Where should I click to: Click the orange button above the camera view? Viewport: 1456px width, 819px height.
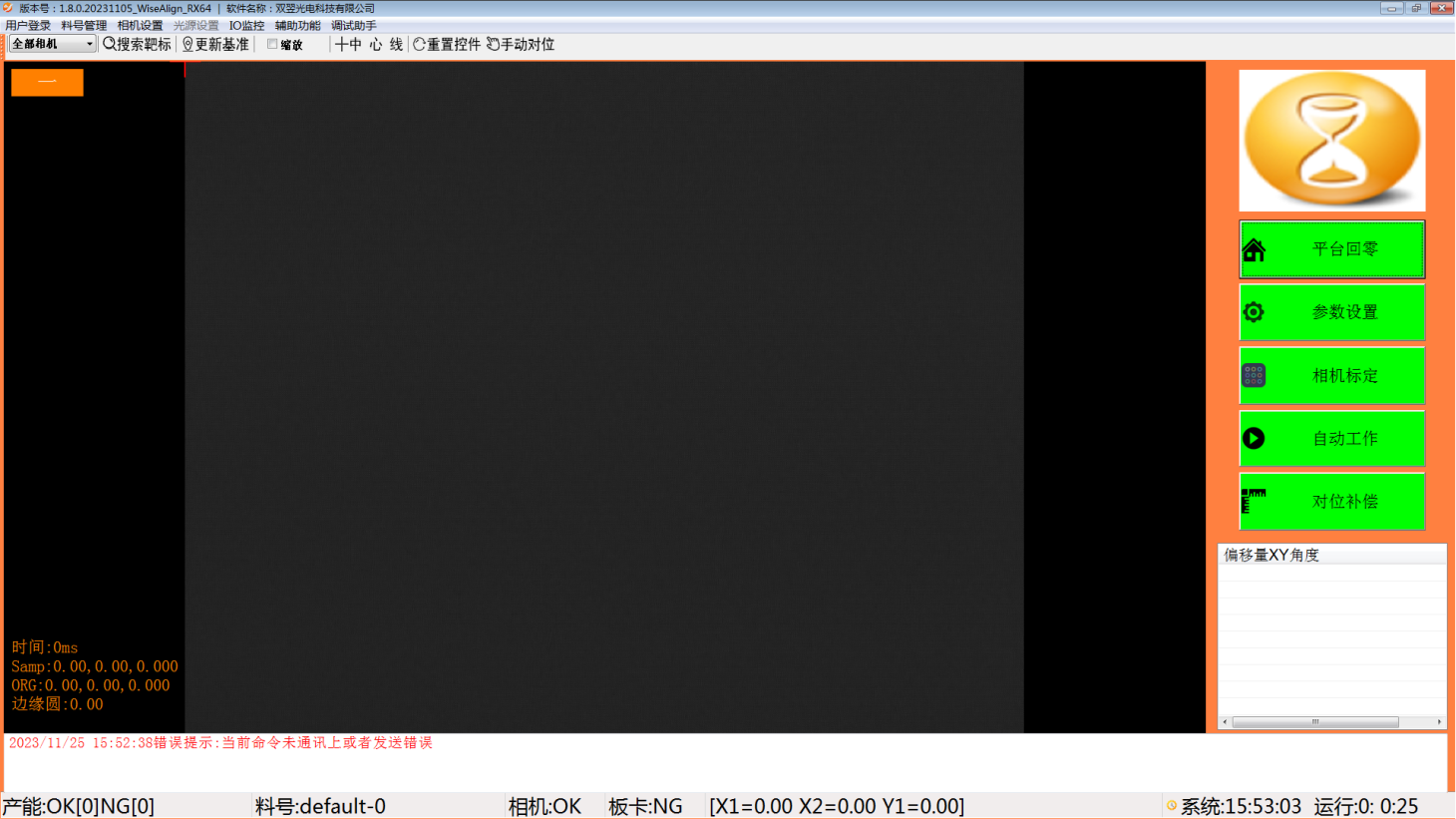47,82
